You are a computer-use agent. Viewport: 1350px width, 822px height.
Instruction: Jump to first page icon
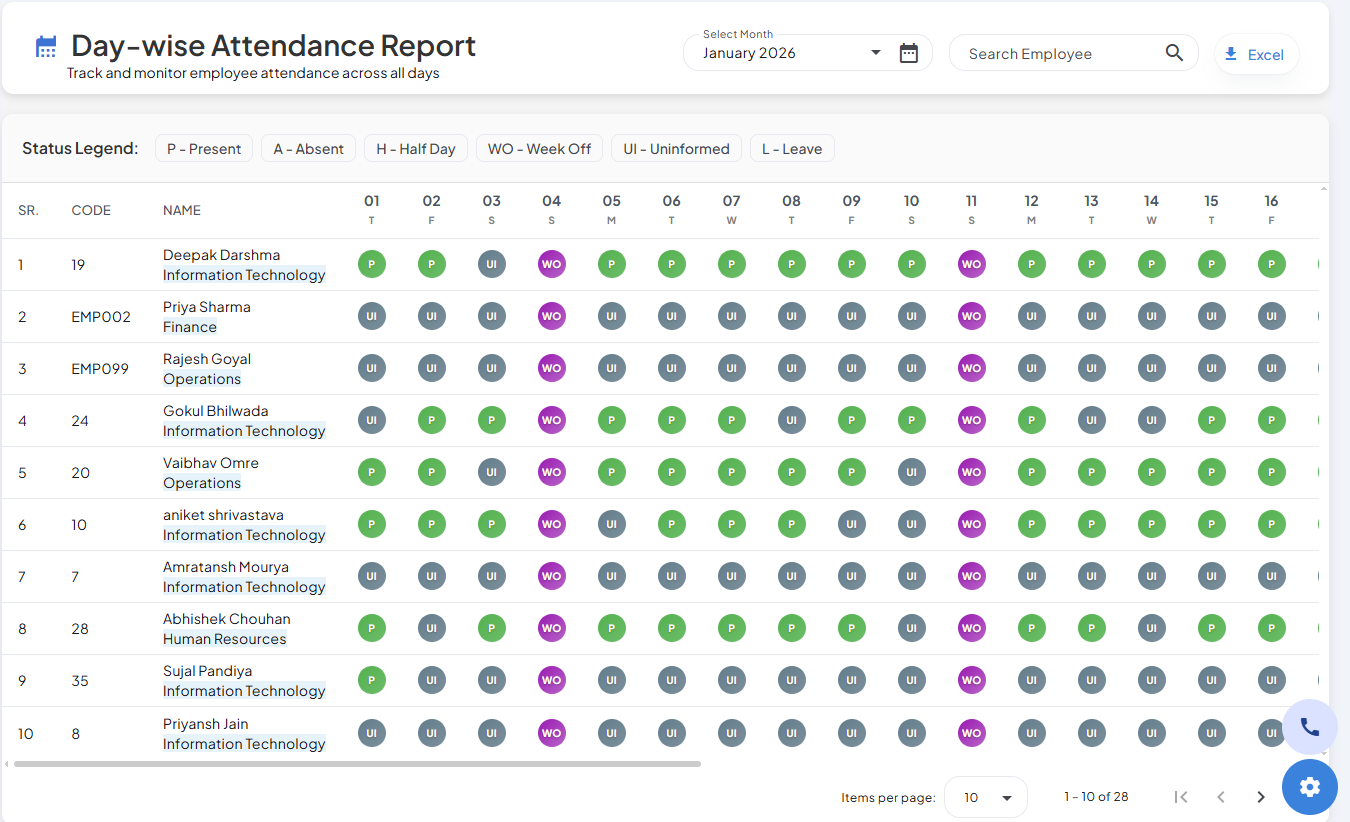coord(1181,797)
